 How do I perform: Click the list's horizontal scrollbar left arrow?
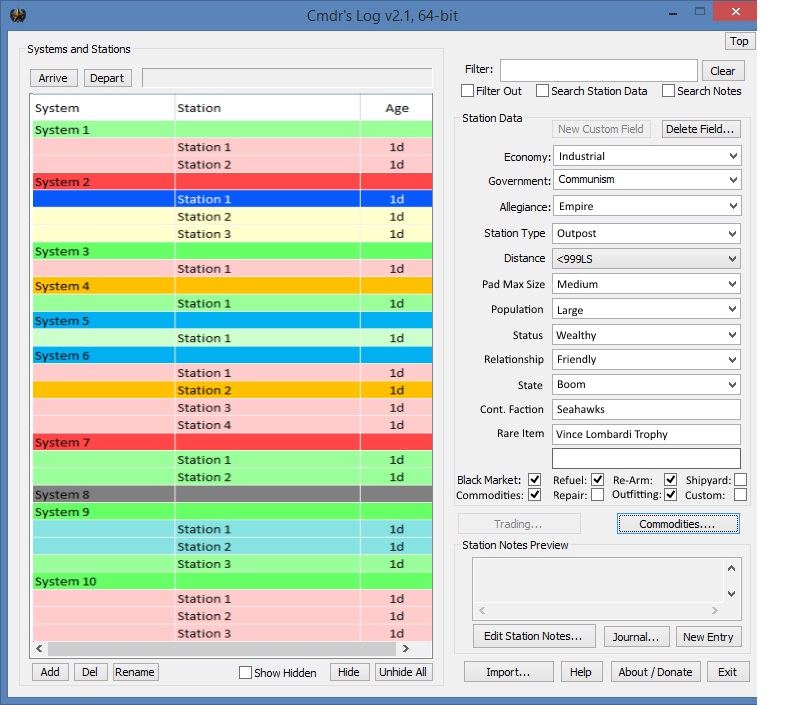click(x=39, y=648)
